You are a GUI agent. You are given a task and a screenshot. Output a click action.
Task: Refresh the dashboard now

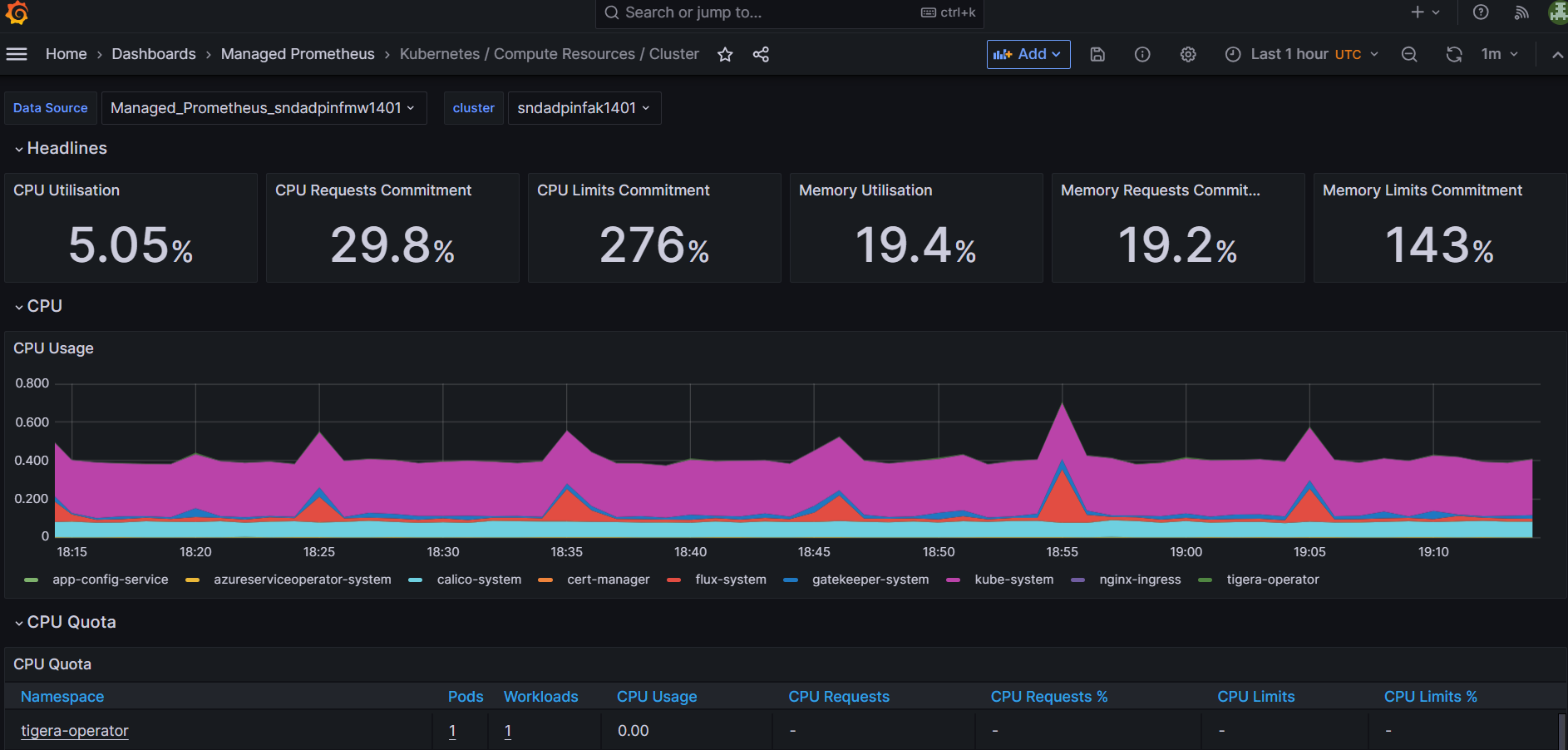tap(1454, 54)
